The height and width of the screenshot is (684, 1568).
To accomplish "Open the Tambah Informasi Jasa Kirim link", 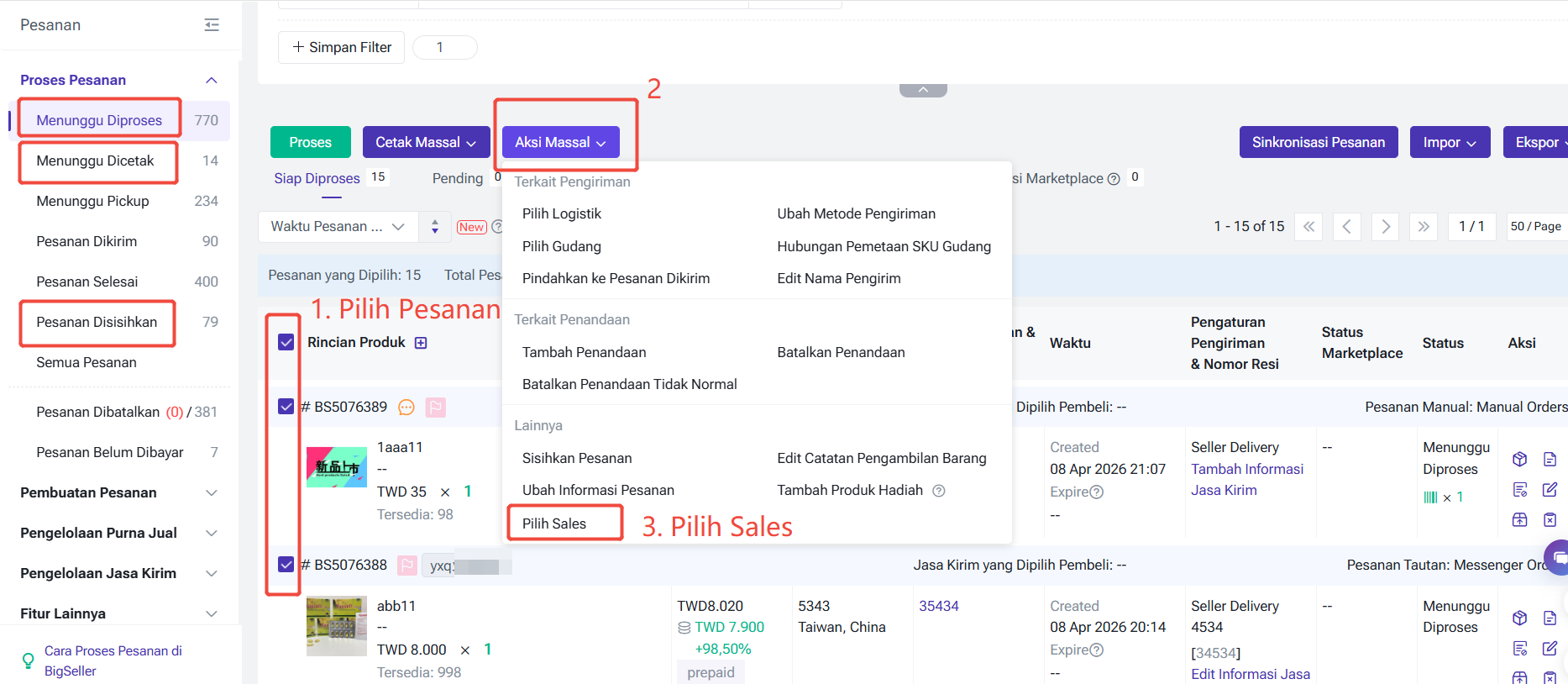I will [1246, 479].
